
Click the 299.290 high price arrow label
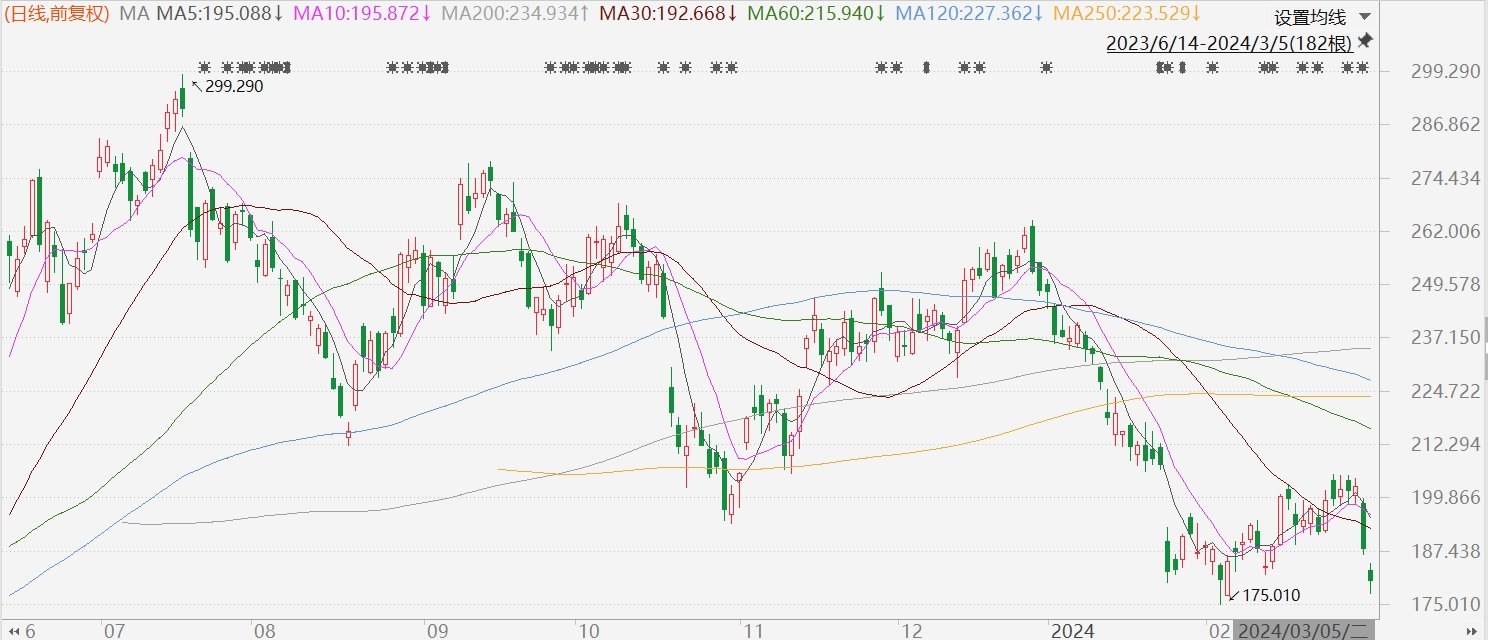pos(227,87)
